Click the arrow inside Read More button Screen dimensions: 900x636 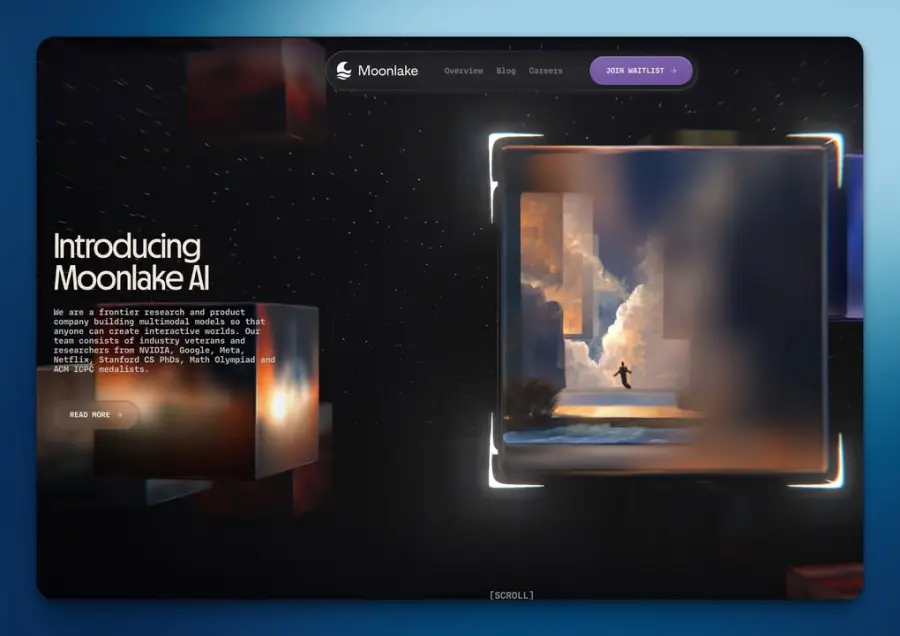(x=120, y=414)
